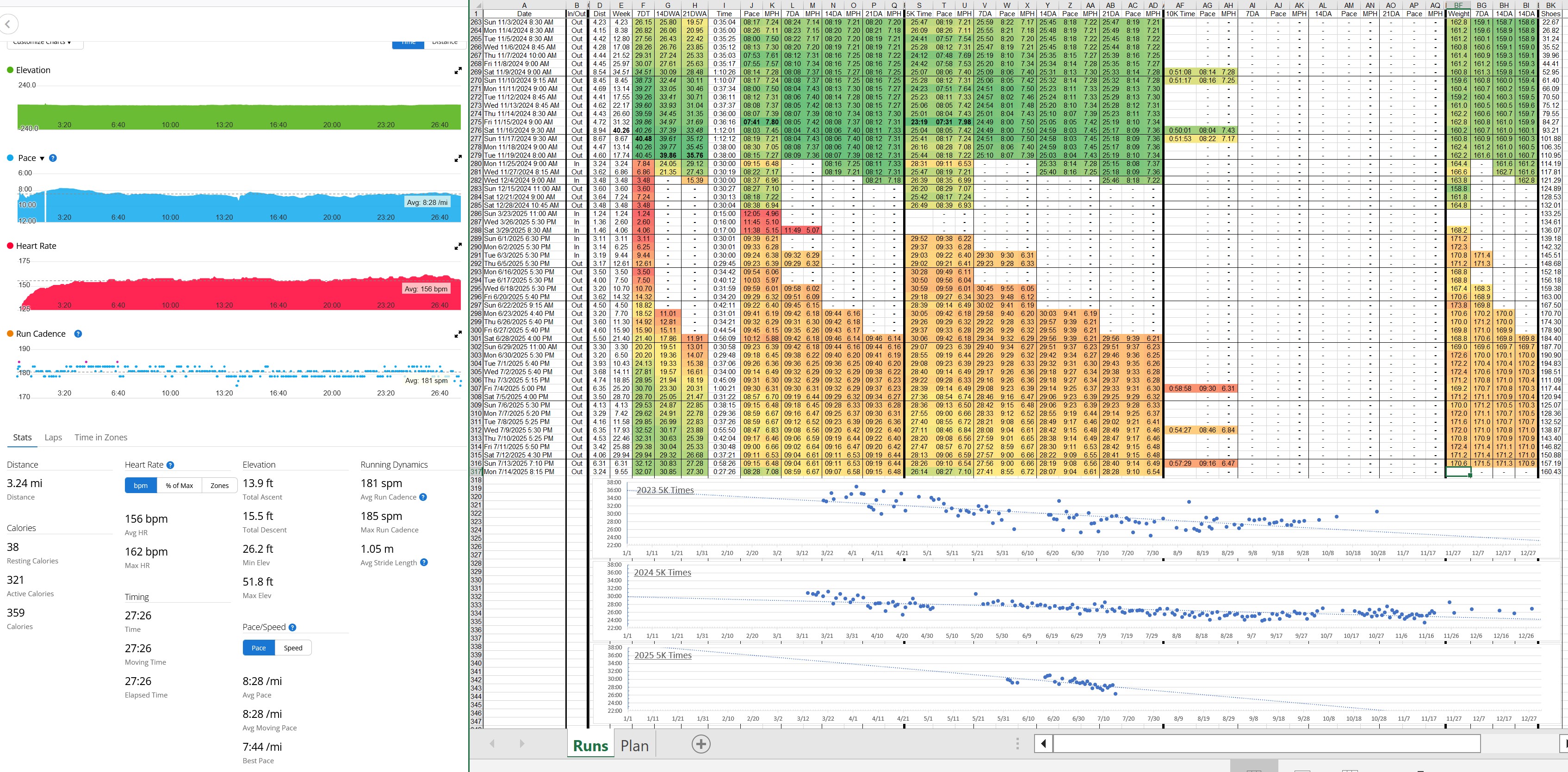The image size is (1568, 772).
Task: Select cell Mon 7/14/2025 8:15 PM
Action: tap(524, 471)
